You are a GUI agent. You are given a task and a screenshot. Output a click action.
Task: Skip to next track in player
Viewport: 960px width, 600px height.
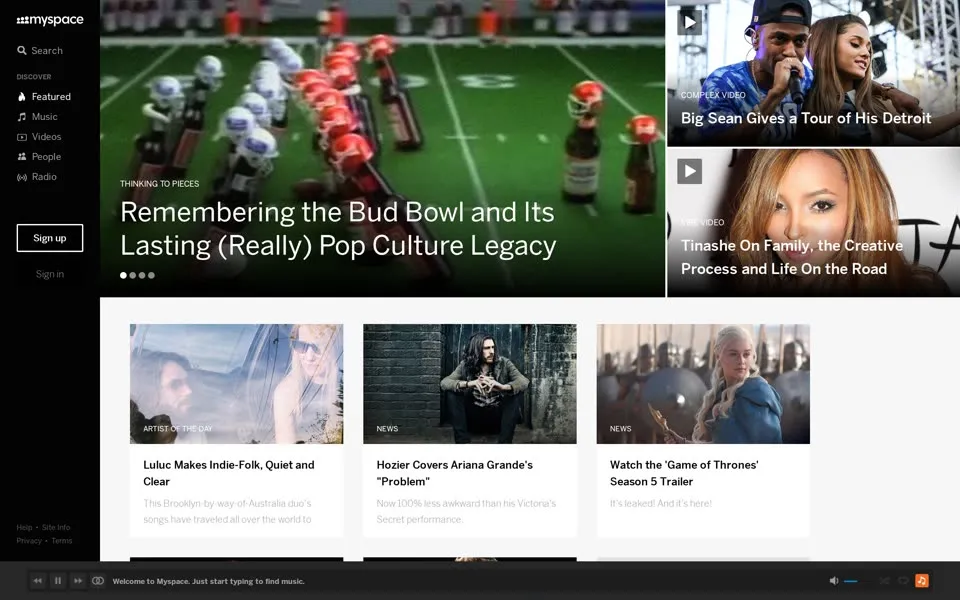(78, 581)
